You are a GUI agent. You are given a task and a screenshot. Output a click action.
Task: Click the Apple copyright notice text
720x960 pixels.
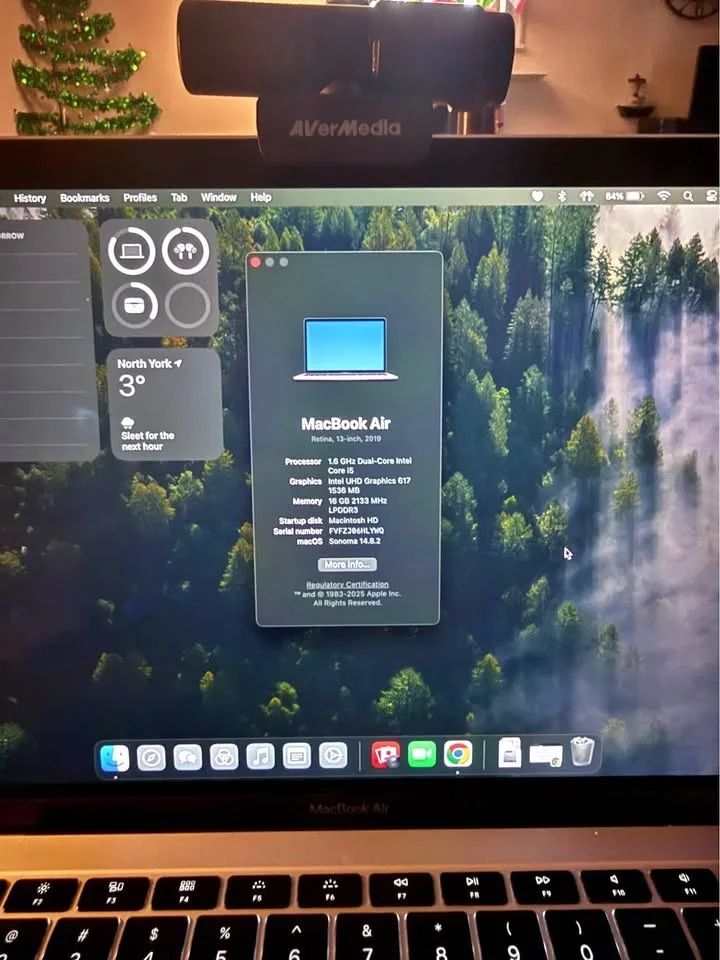click(347, 598)
